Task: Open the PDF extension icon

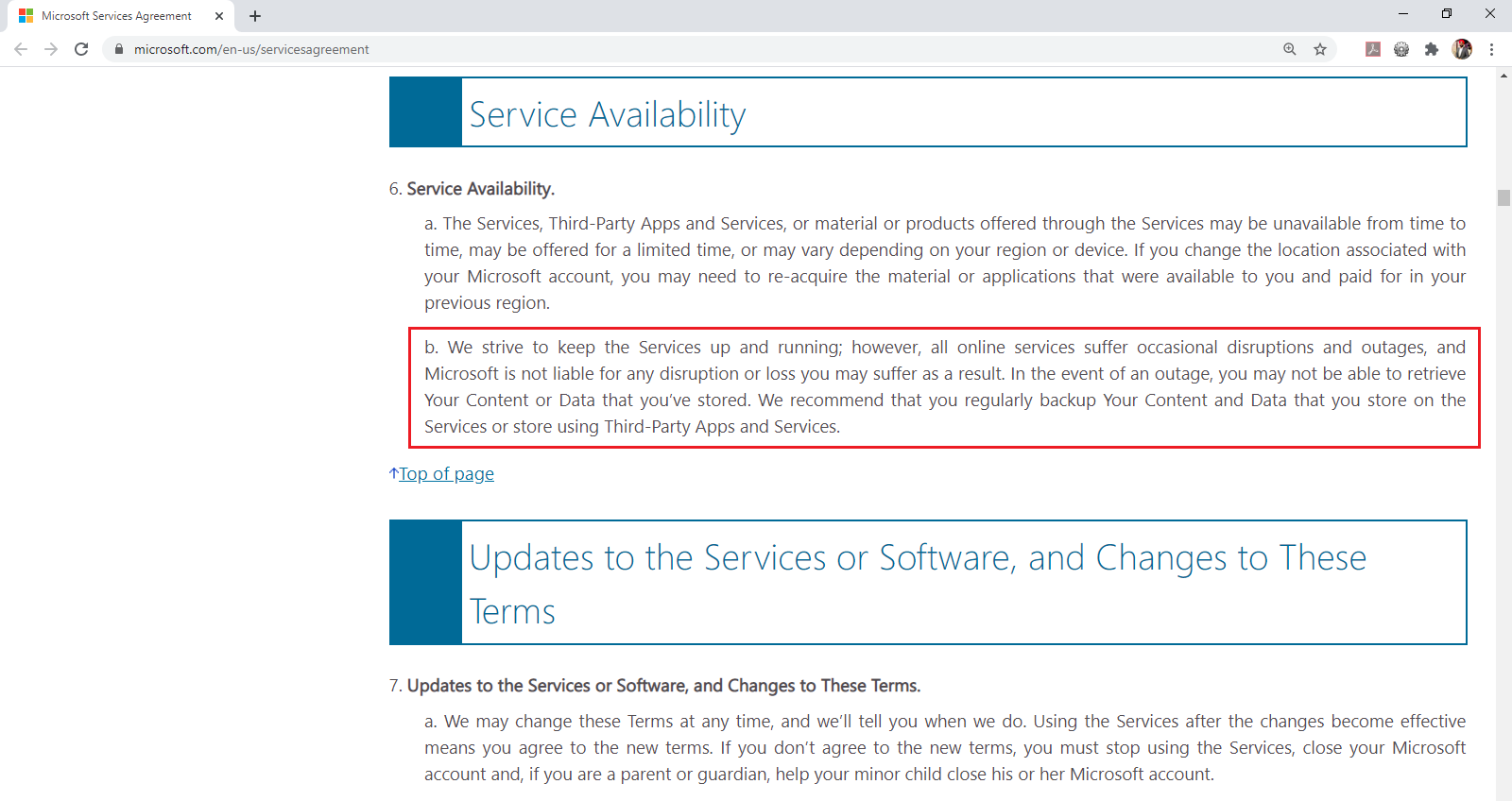Action: coord(1373,49)
